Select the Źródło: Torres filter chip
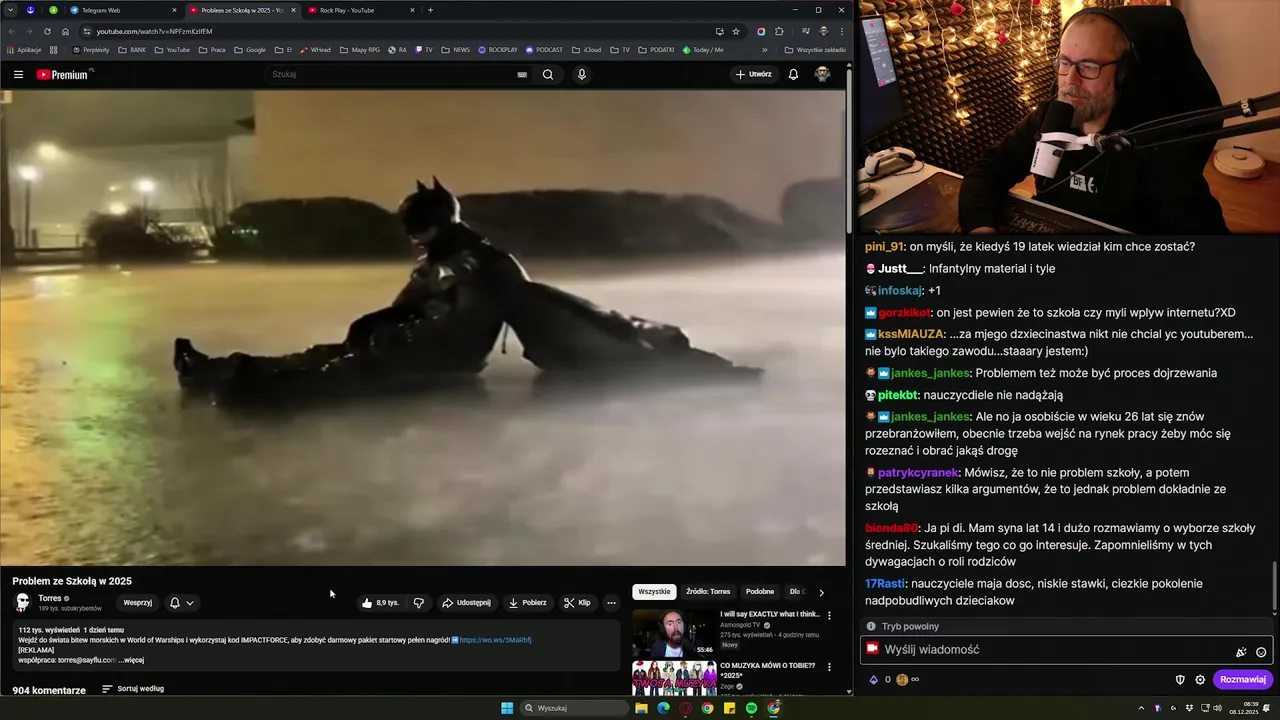 pyautogui.click(x=707, y=592)
